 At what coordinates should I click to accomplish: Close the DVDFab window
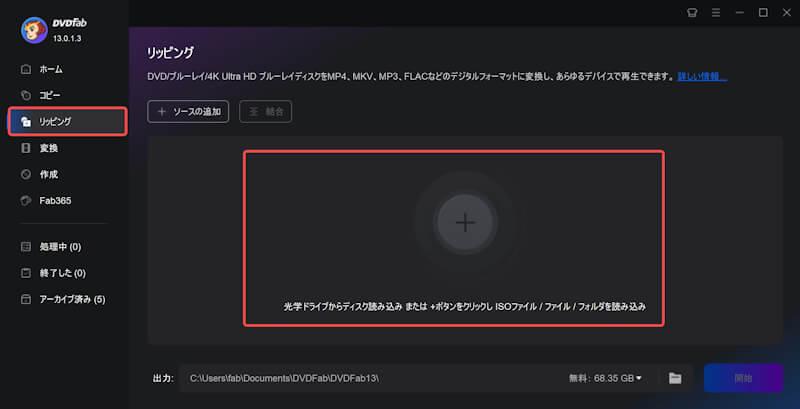pos(787,13)
